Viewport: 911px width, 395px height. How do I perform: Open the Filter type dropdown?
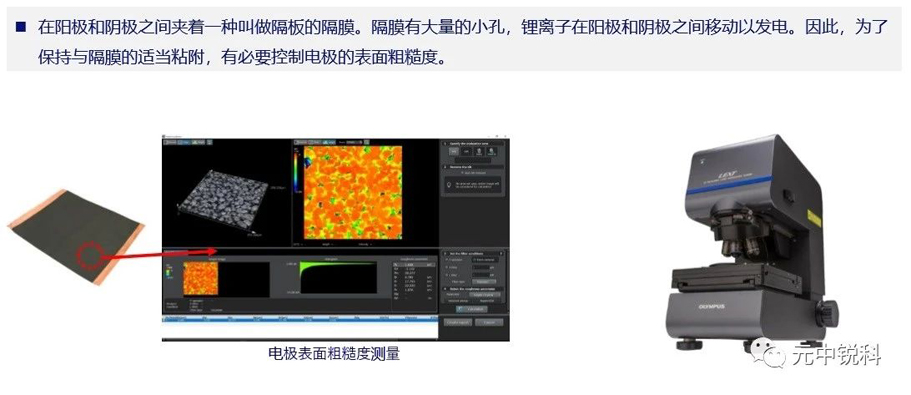(x=484, y=282)
